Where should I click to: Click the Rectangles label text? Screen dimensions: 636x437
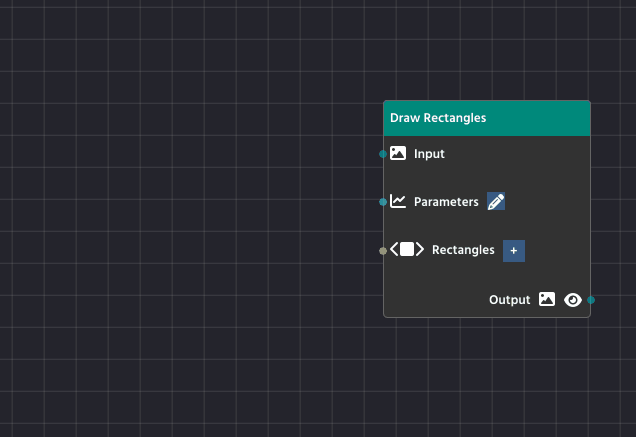click(463, 250)
